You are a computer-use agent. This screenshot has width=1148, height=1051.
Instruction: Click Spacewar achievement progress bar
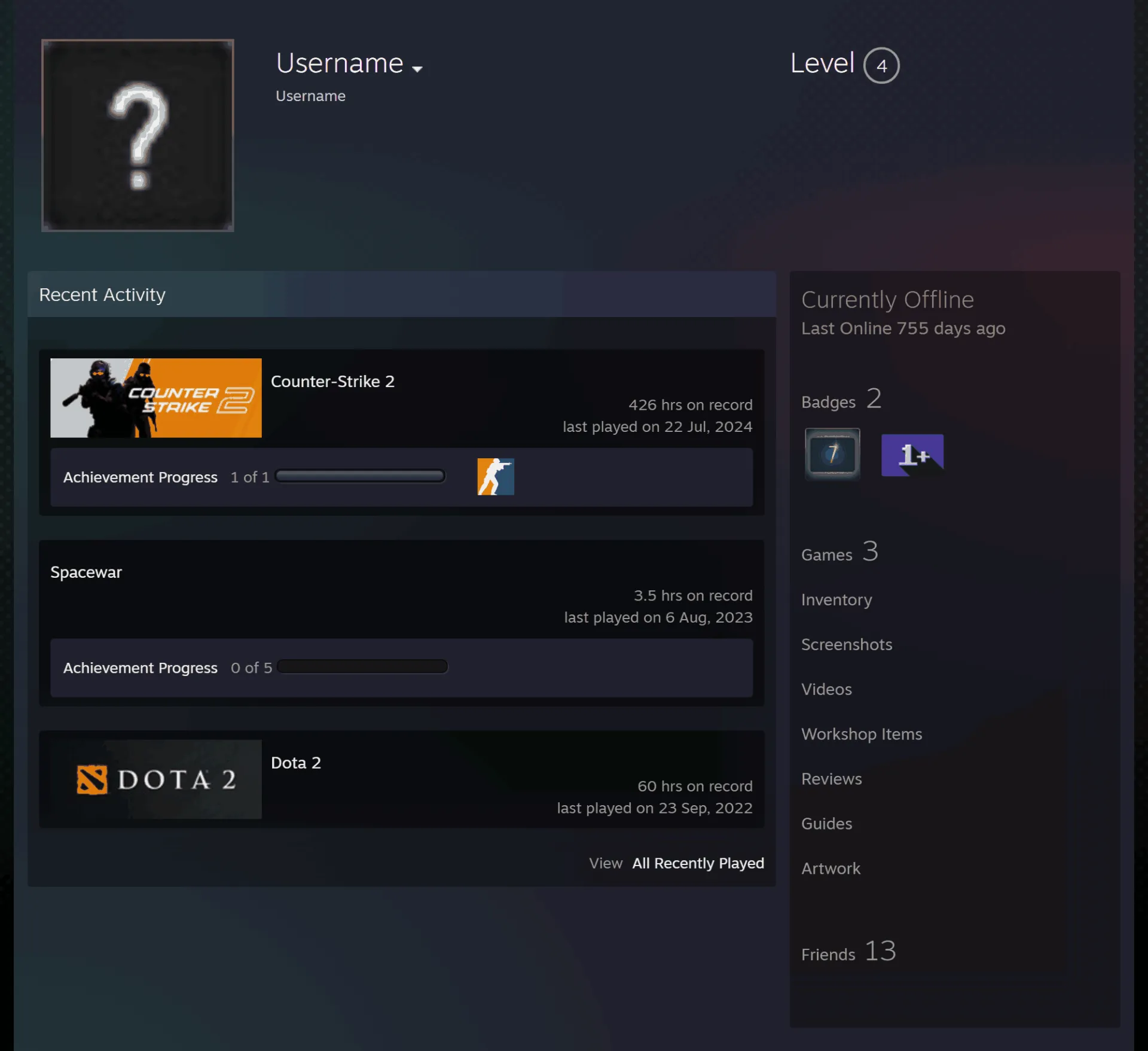pyautogui.click(x=362, y=666)
